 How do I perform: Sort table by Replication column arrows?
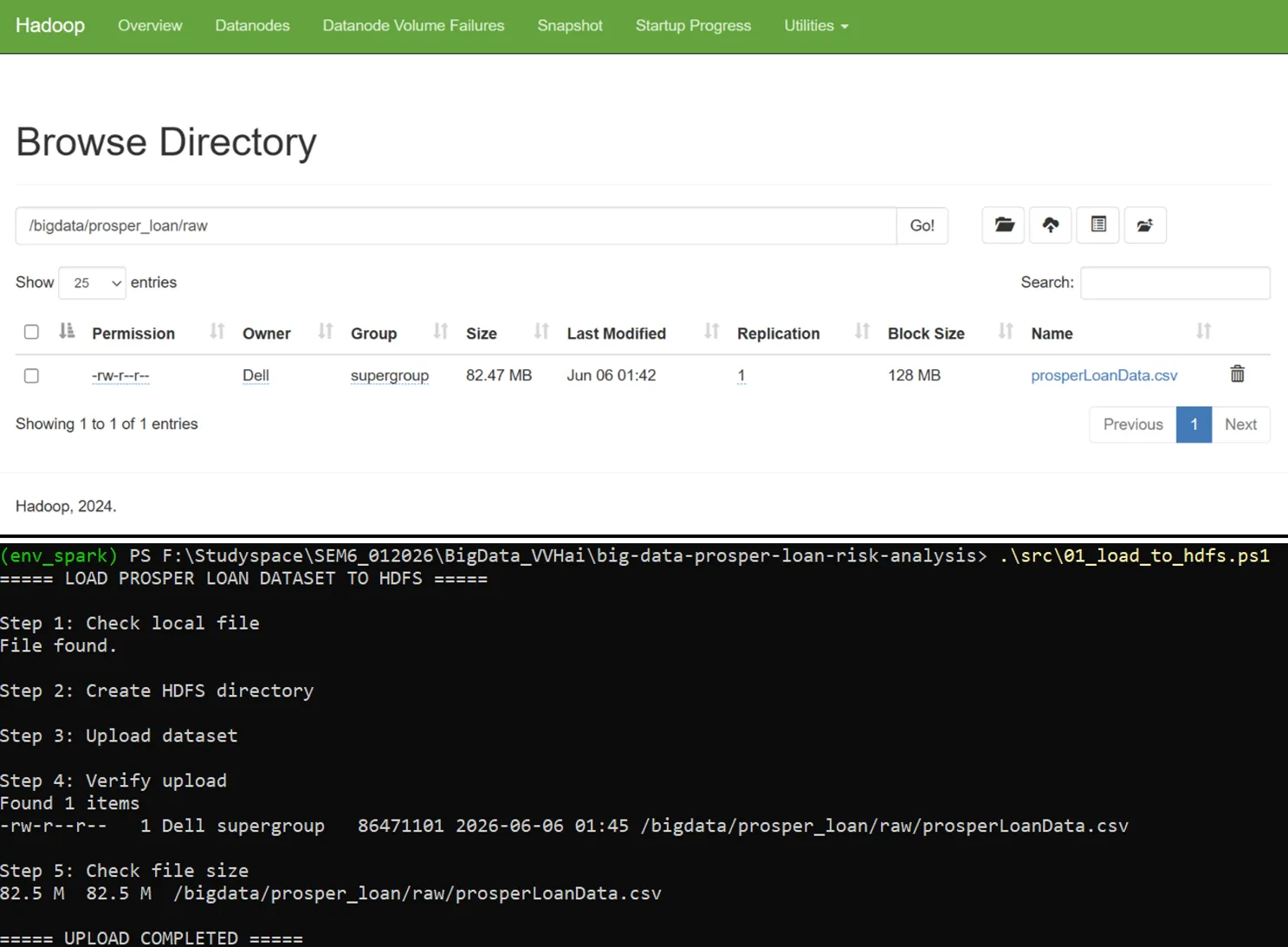click(x=862, y=331)
